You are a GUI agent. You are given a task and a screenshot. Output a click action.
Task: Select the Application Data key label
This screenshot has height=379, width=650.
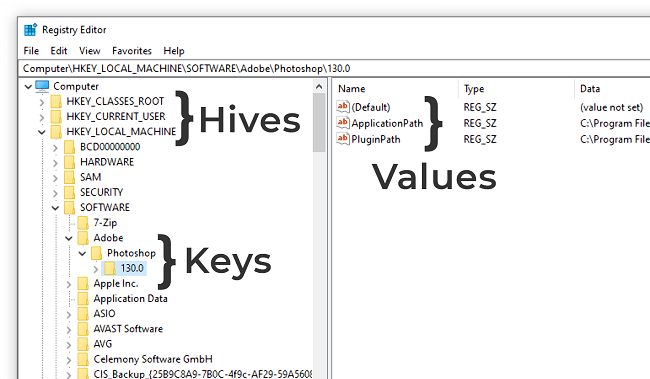131,299
